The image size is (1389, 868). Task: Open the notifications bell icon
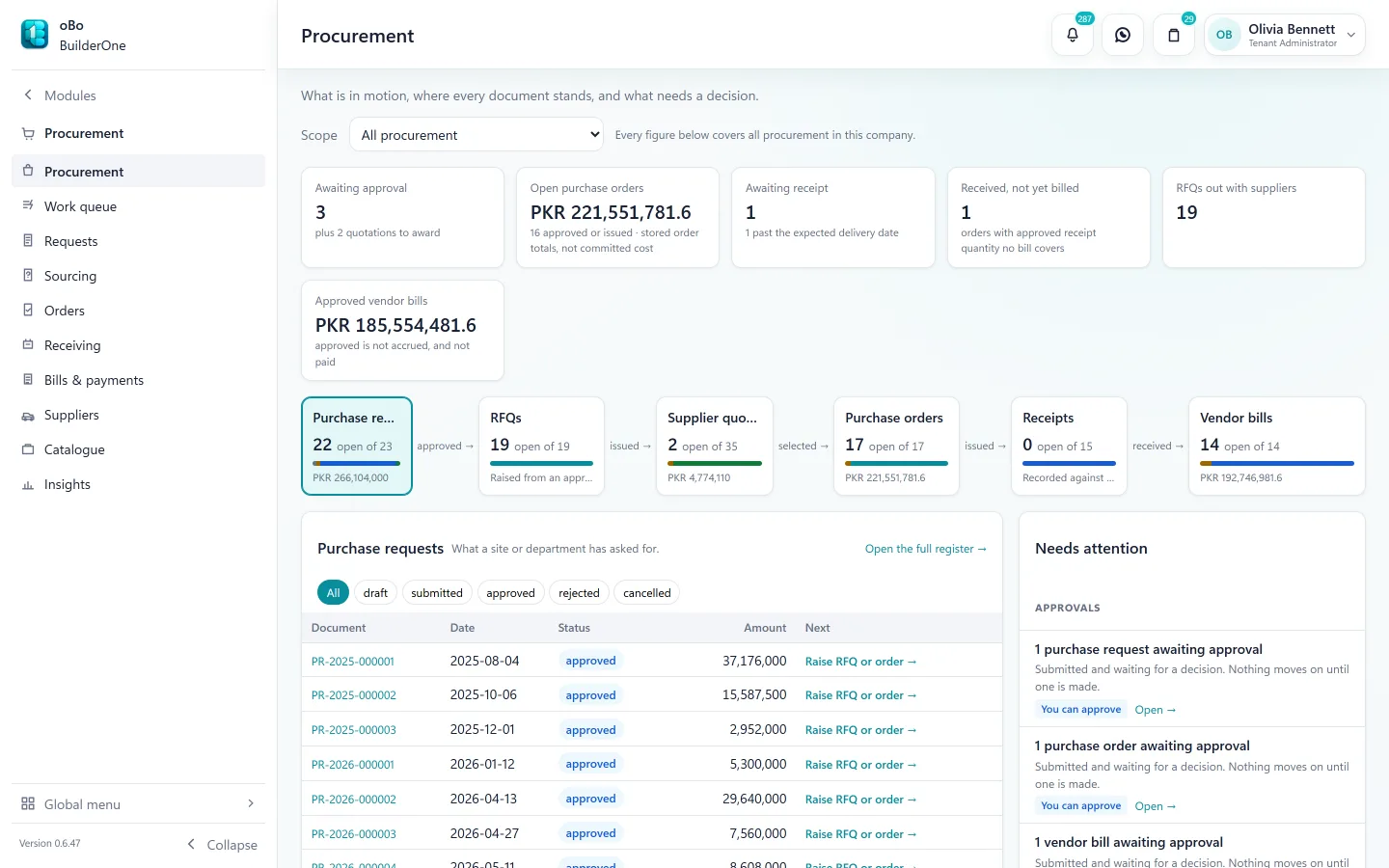click(1073, 35)
